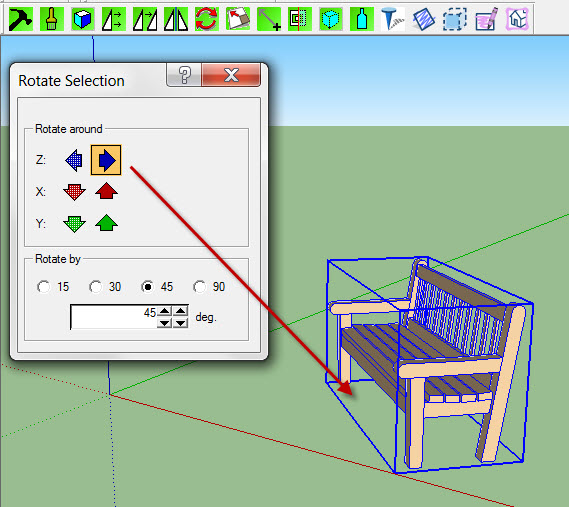Click the cyan wireframe cube icon
Image resolution: width=569 pixels, height=507 pixels.
[x=331, y=19]
